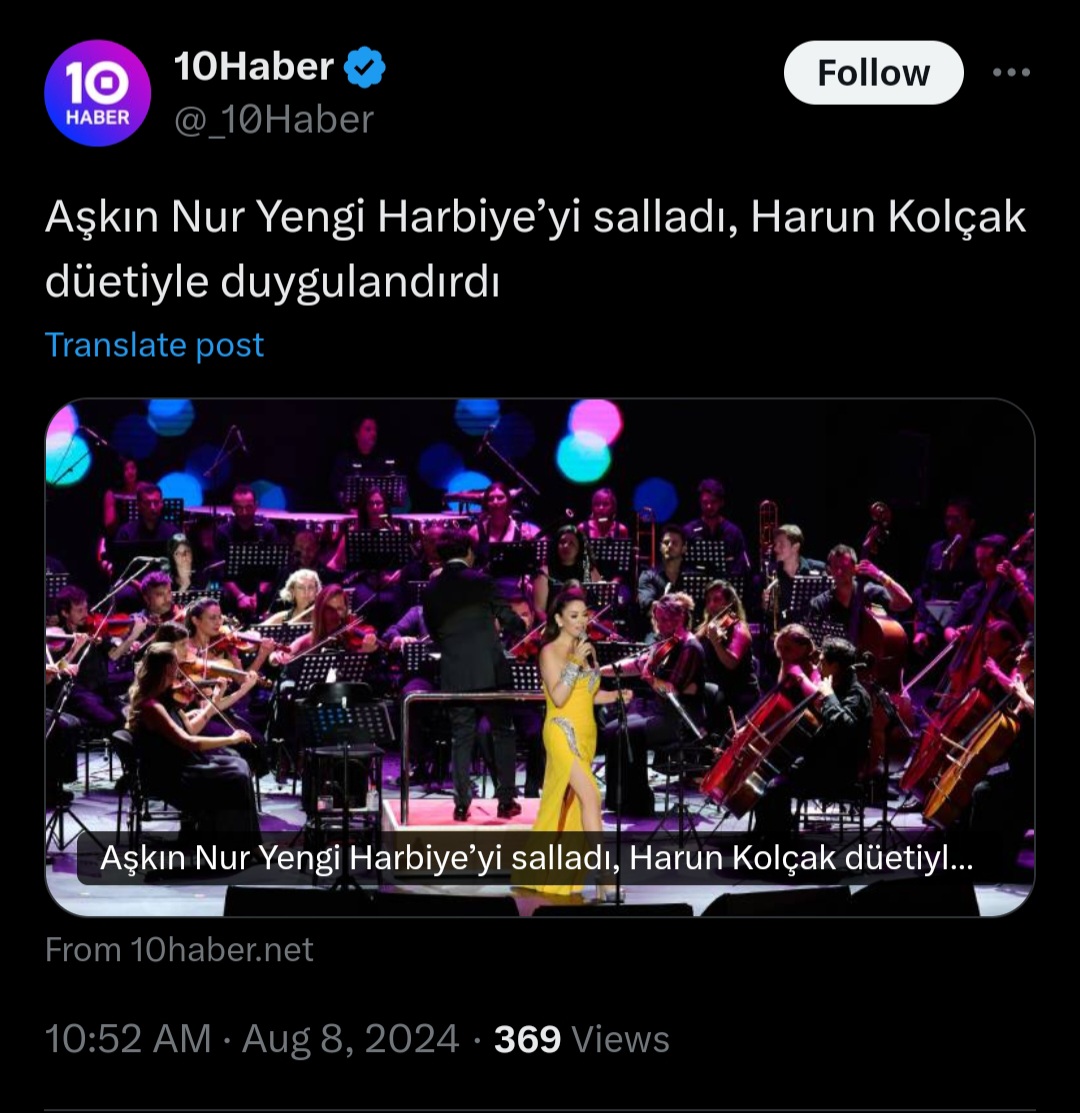Click the 10:52 AM timestamp
1080x1113 pixels.
[128, 1039]
